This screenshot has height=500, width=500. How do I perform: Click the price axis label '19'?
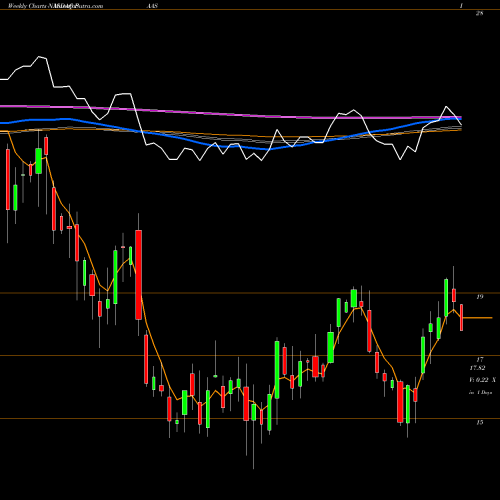pos(480,296)
